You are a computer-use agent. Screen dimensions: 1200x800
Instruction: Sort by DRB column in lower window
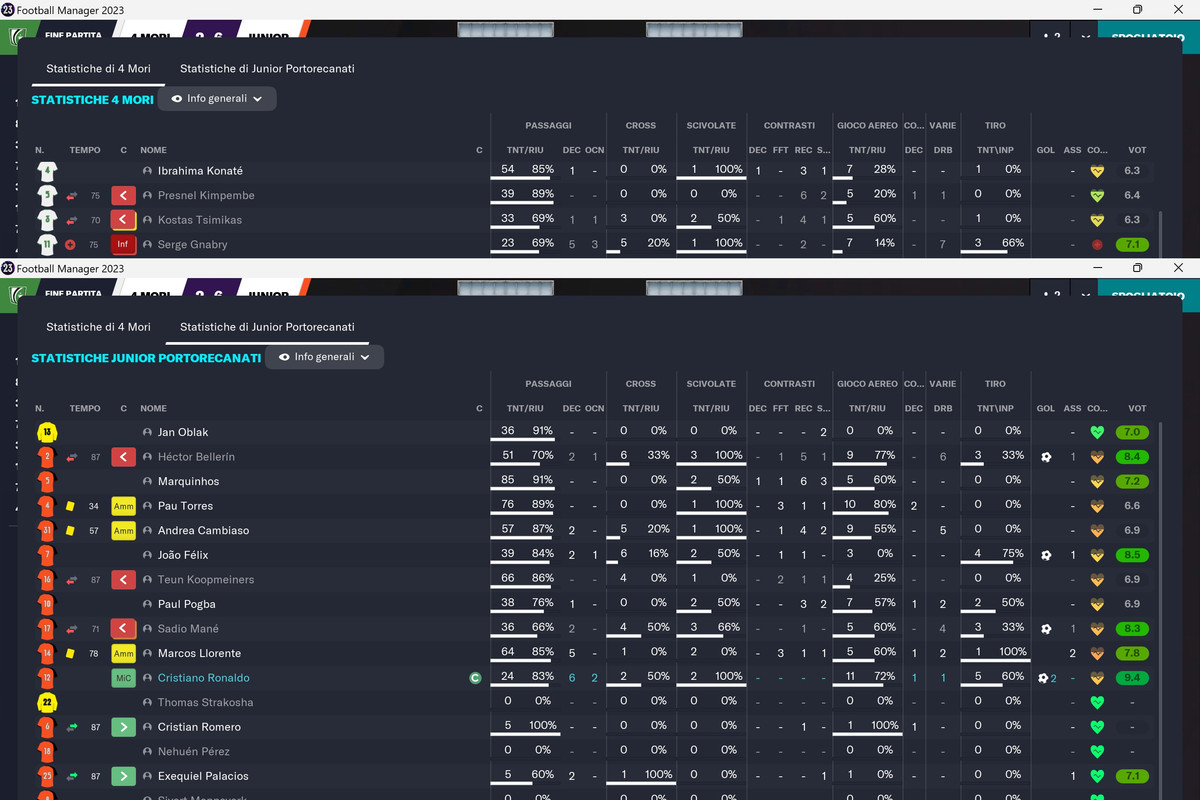click(942, 408)
